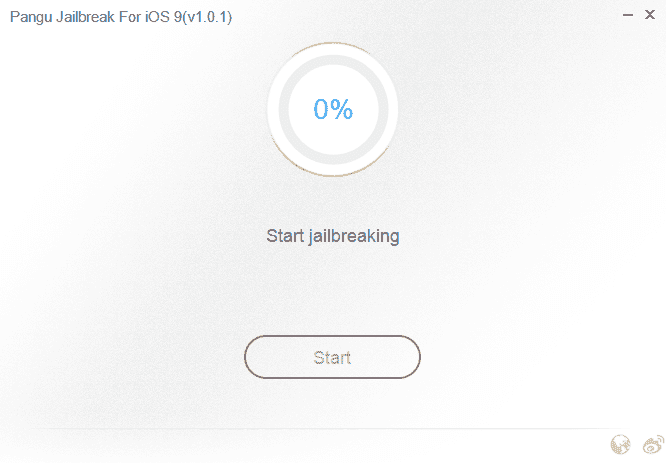666x463 pixels.
Task: Click the Pangu Jailbreak For iOS 9 title
Action: coord(121,17)
